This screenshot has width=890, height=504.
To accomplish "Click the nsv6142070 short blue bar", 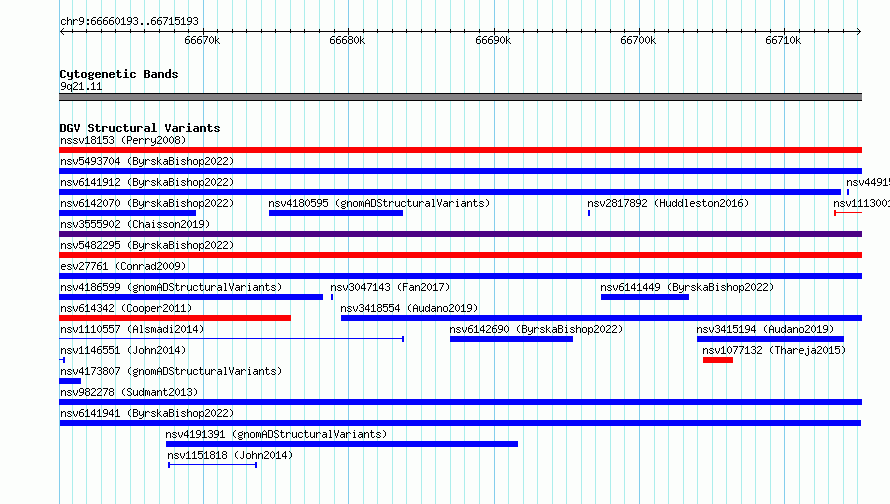I will coord(128,213).
